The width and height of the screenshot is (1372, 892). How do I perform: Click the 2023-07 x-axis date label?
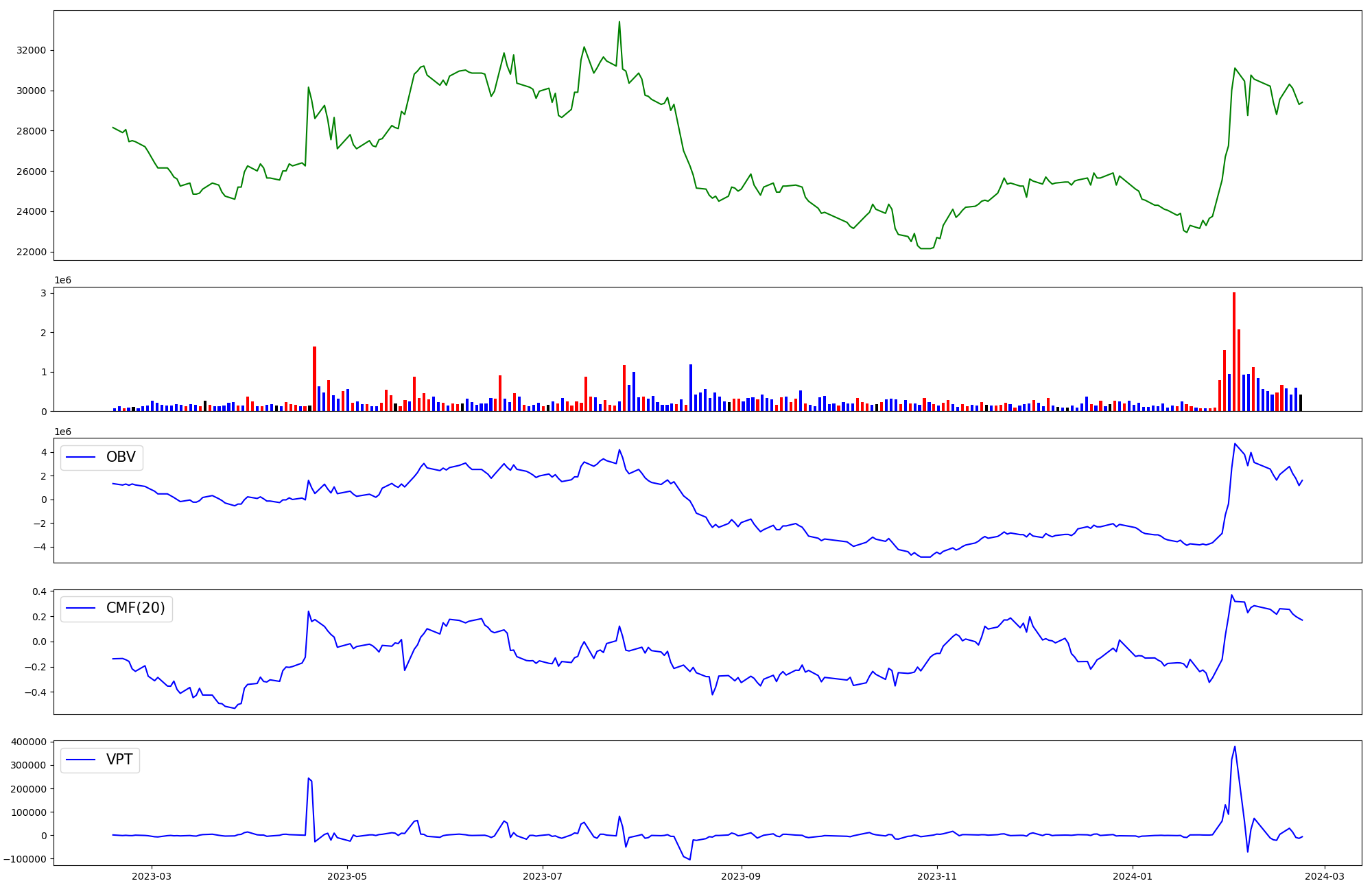[543, 876]
